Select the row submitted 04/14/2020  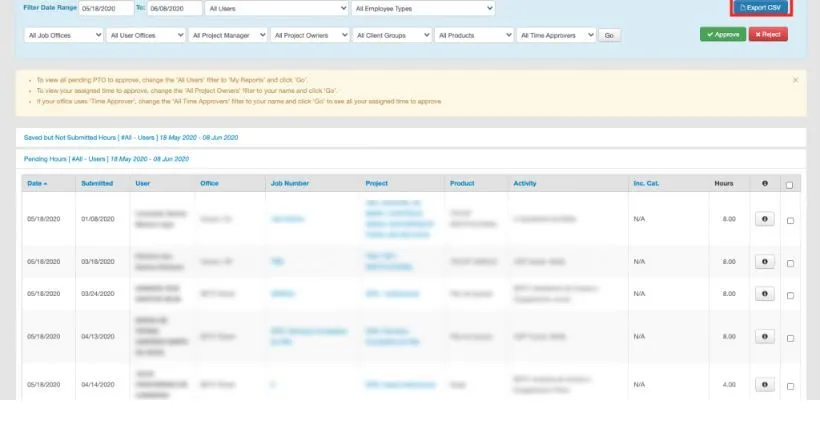click(790, 386)
